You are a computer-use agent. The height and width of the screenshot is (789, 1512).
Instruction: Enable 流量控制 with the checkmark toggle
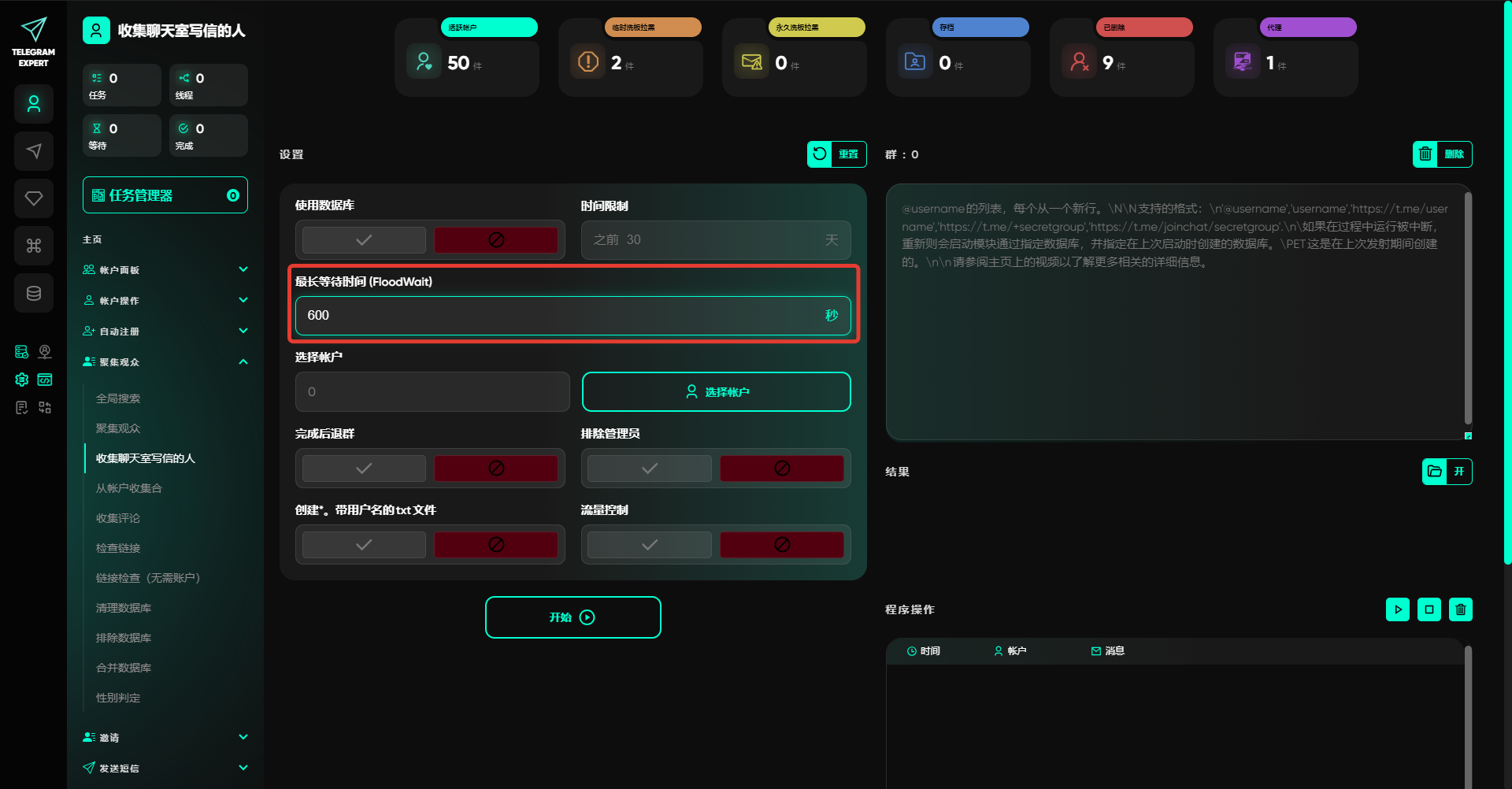coord(650,545)
